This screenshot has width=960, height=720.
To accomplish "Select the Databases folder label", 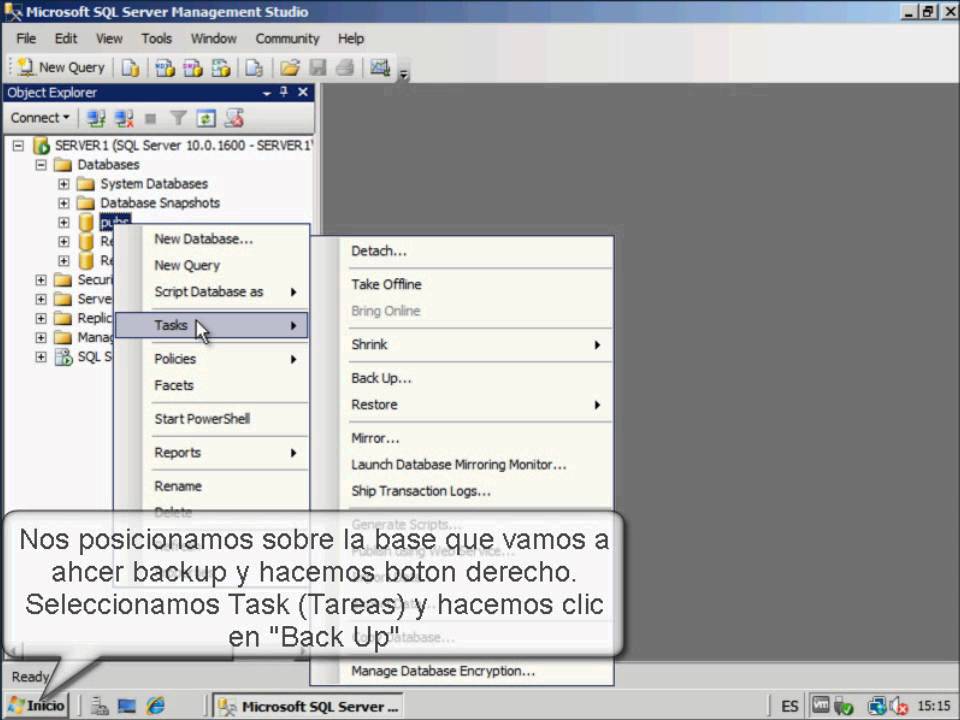I will coord(108,165).
